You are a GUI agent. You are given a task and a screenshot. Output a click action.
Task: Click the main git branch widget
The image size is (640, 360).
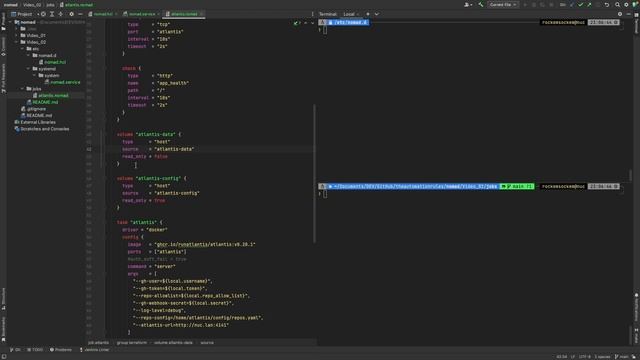(x=622, y=357)
